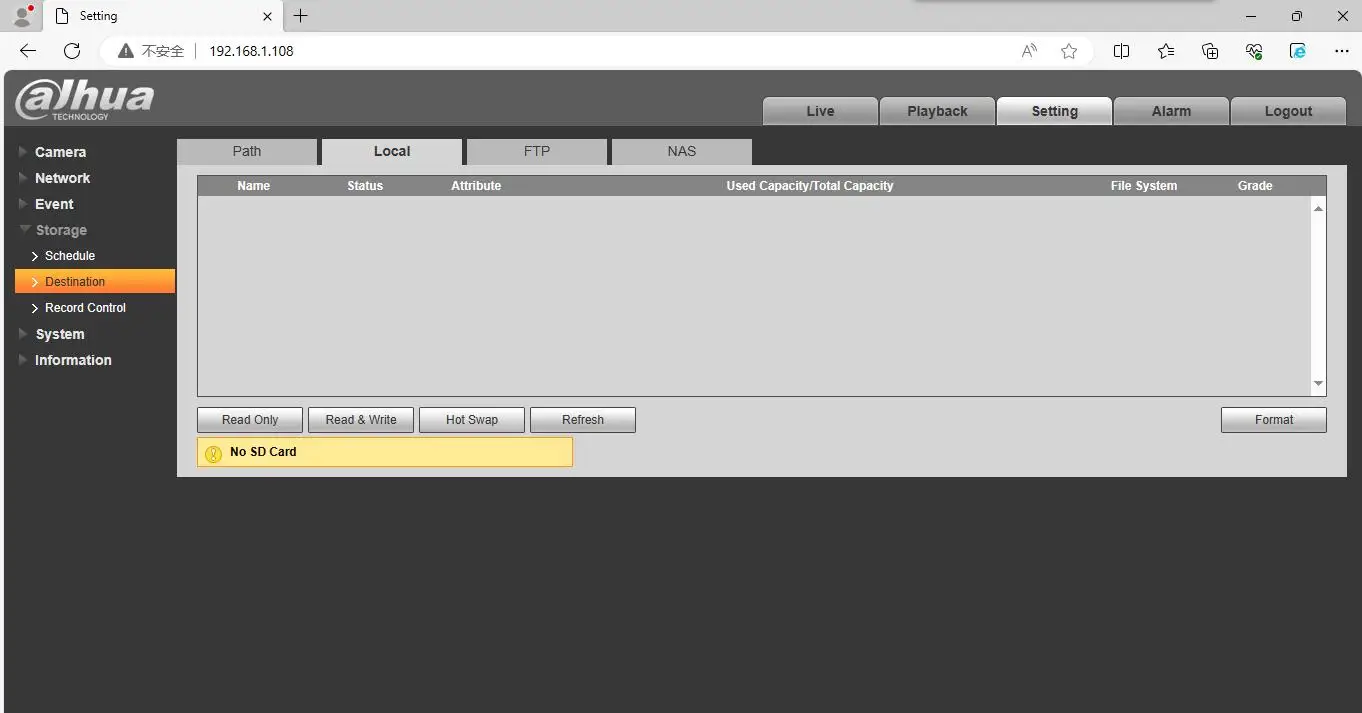Select the Local storage tab

[x=392, y=151]
